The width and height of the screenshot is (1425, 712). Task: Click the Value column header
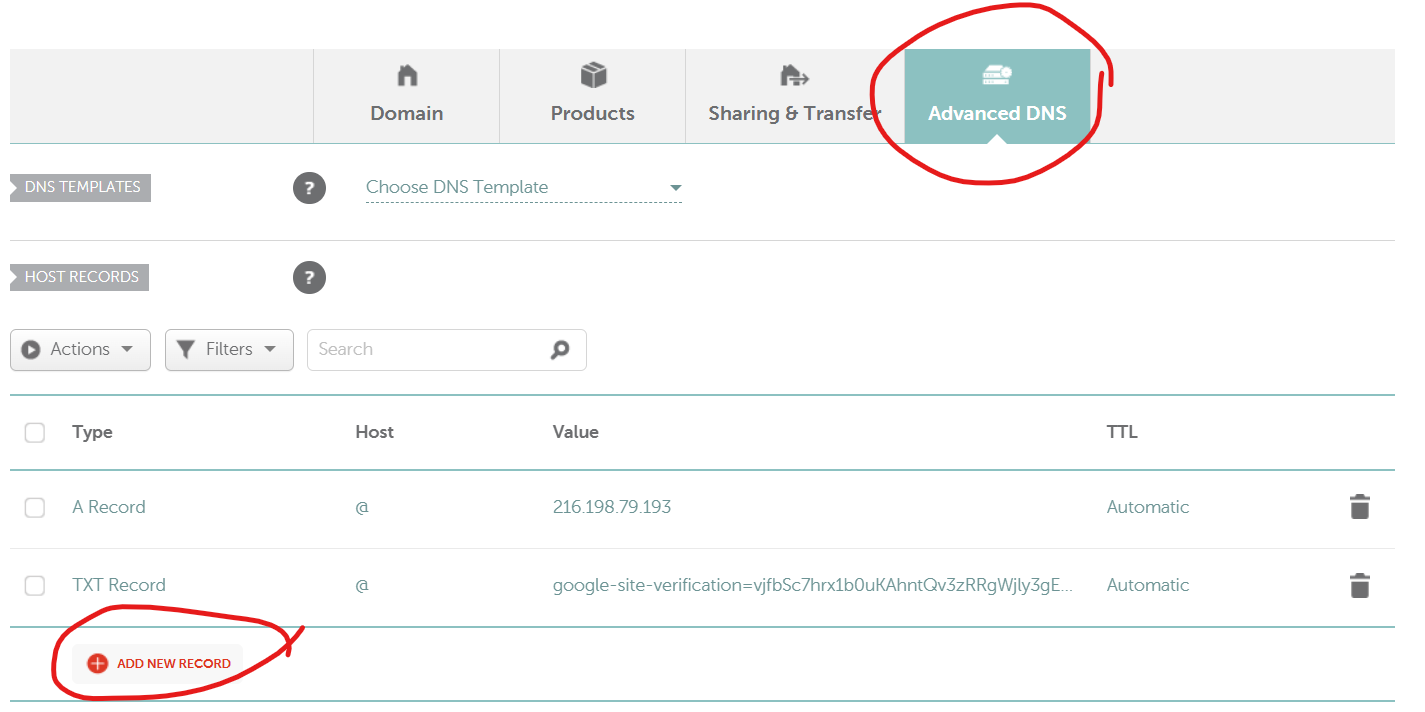coord(575,432)
